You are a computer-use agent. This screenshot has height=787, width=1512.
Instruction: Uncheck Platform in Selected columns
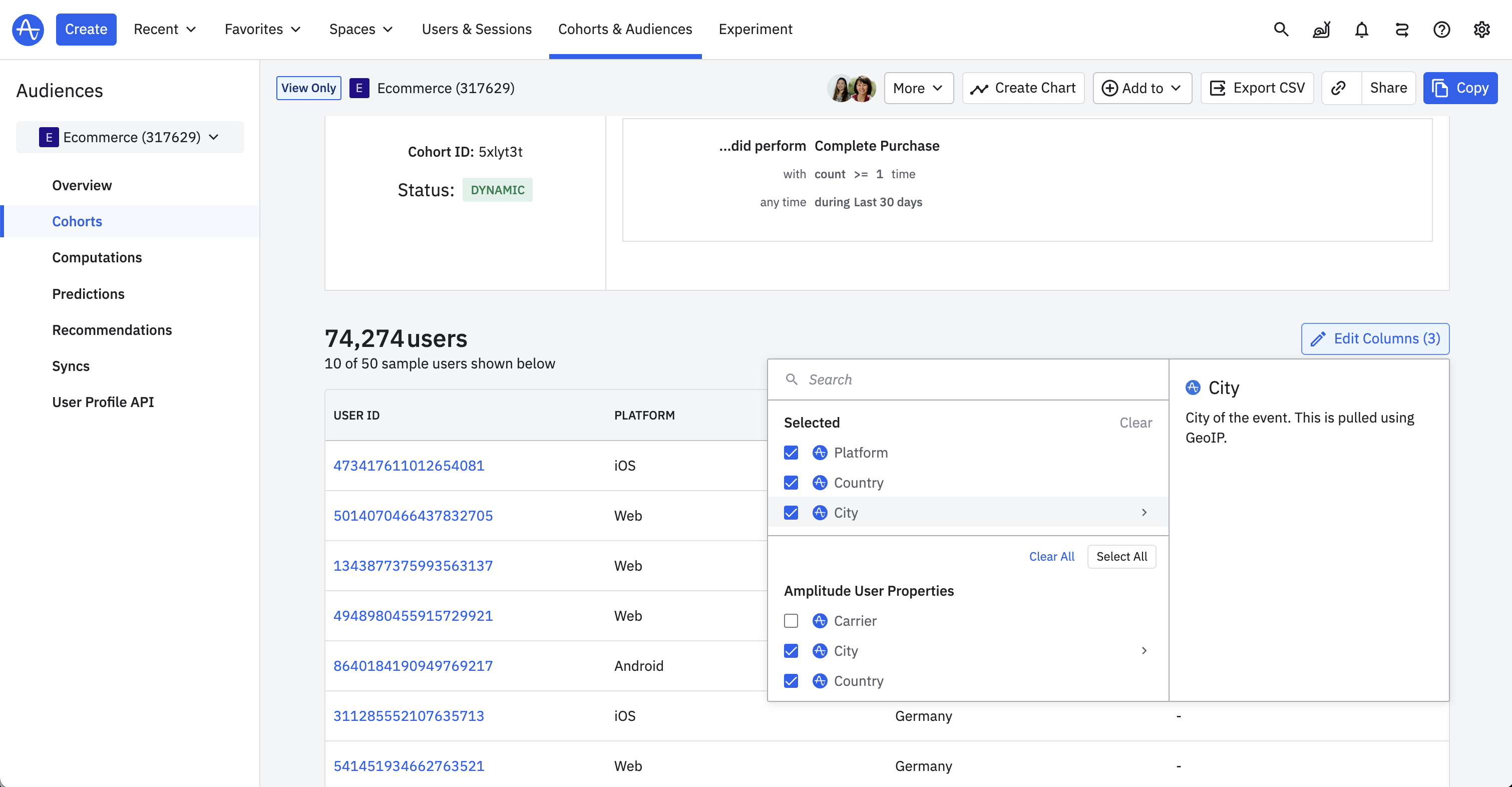click(791, 453)
